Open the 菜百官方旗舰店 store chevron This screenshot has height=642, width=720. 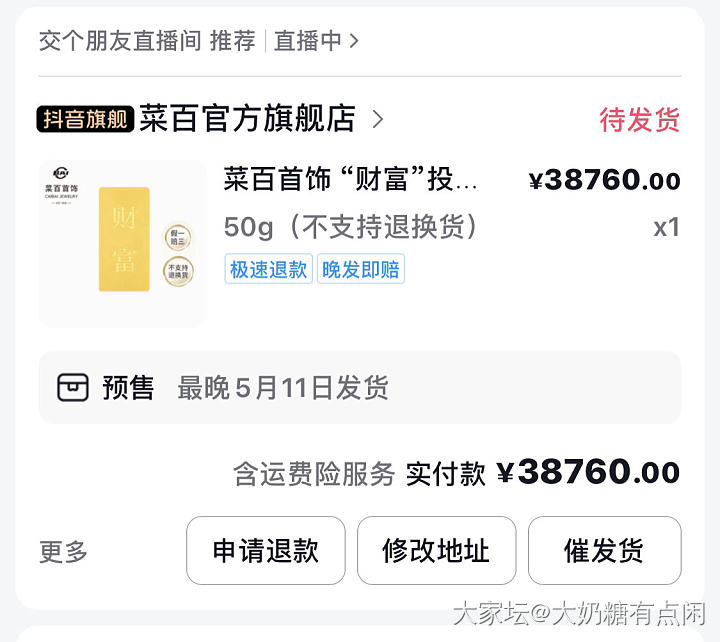[x=377, y=120]
